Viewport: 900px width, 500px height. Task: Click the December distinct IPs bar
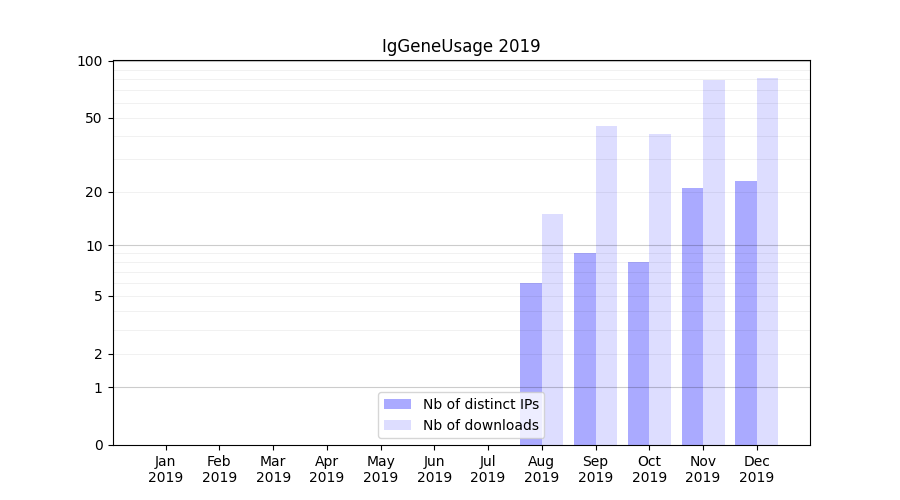click(746, 312)
